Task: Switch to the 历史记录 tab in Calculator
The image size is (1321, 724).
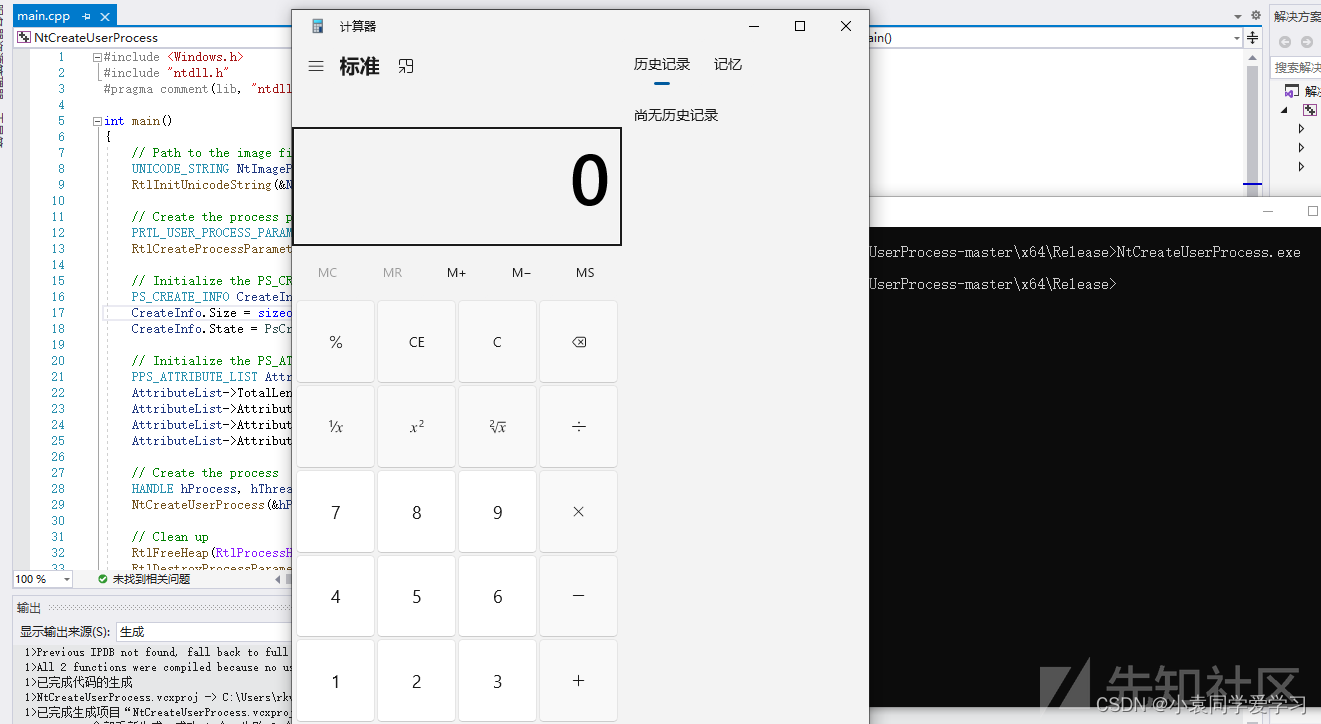Action: (662, 64)
